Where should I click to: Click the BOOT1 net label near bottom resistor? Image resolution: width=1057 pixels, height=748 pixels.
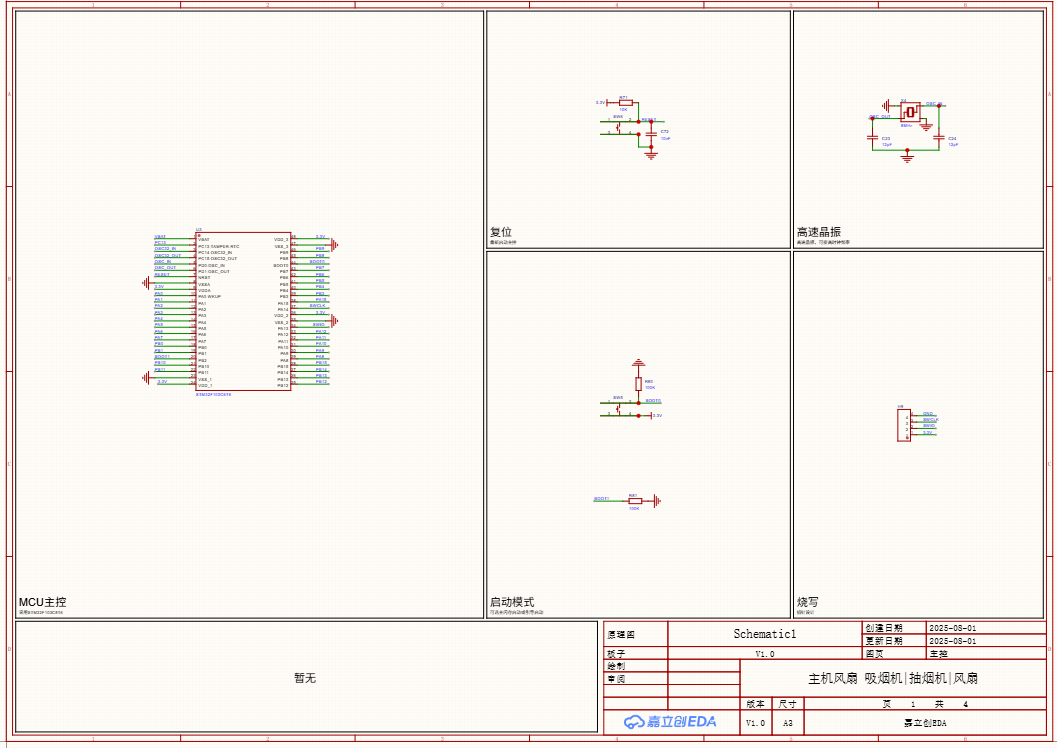601,499
